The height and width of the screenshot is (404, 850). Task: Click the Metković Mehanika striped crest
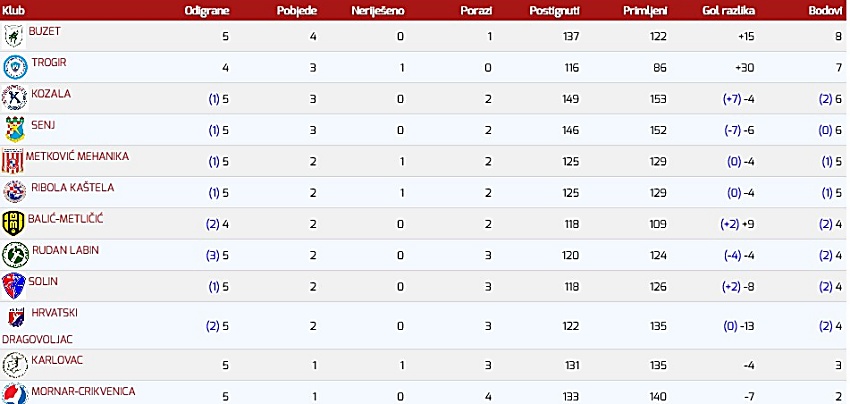pyautogui.click(x=12, y=161)
